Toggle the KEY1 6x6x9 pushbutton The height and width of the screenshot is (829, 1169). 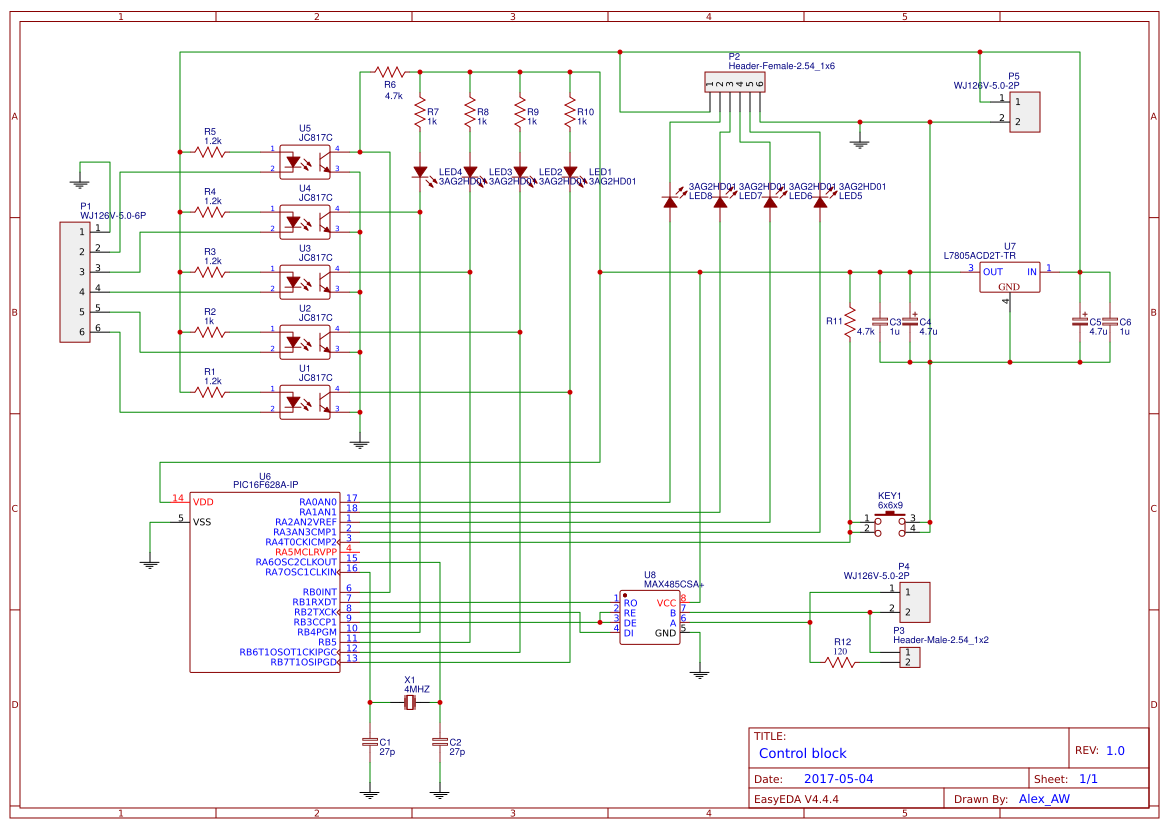888,522
